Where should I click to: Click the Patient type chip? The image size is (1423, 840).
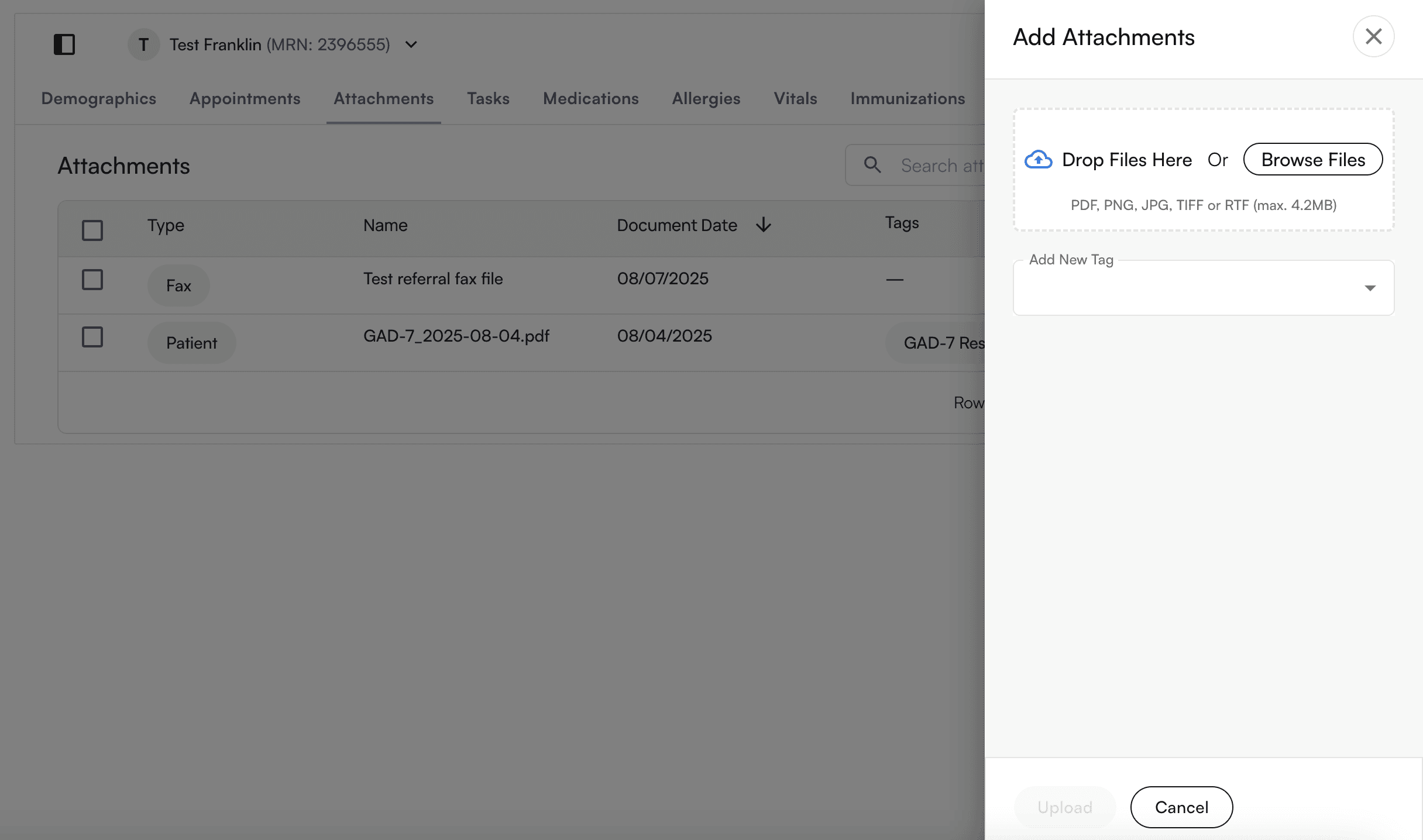pyautogui.click(x=191, y=343)
